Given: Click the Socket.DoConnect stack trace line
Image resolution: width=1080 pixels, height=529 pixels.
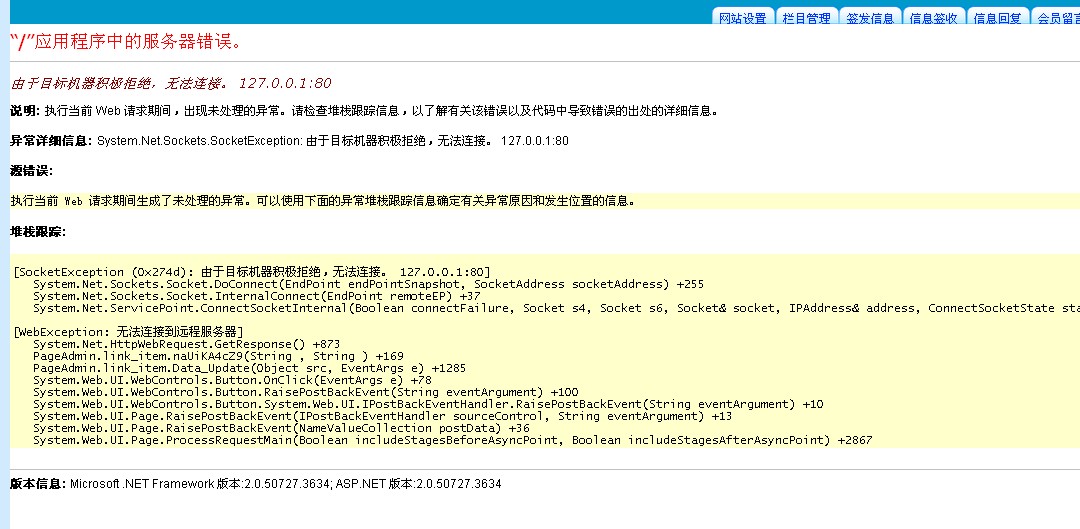Looking at the screenshot, I should 354,284.
